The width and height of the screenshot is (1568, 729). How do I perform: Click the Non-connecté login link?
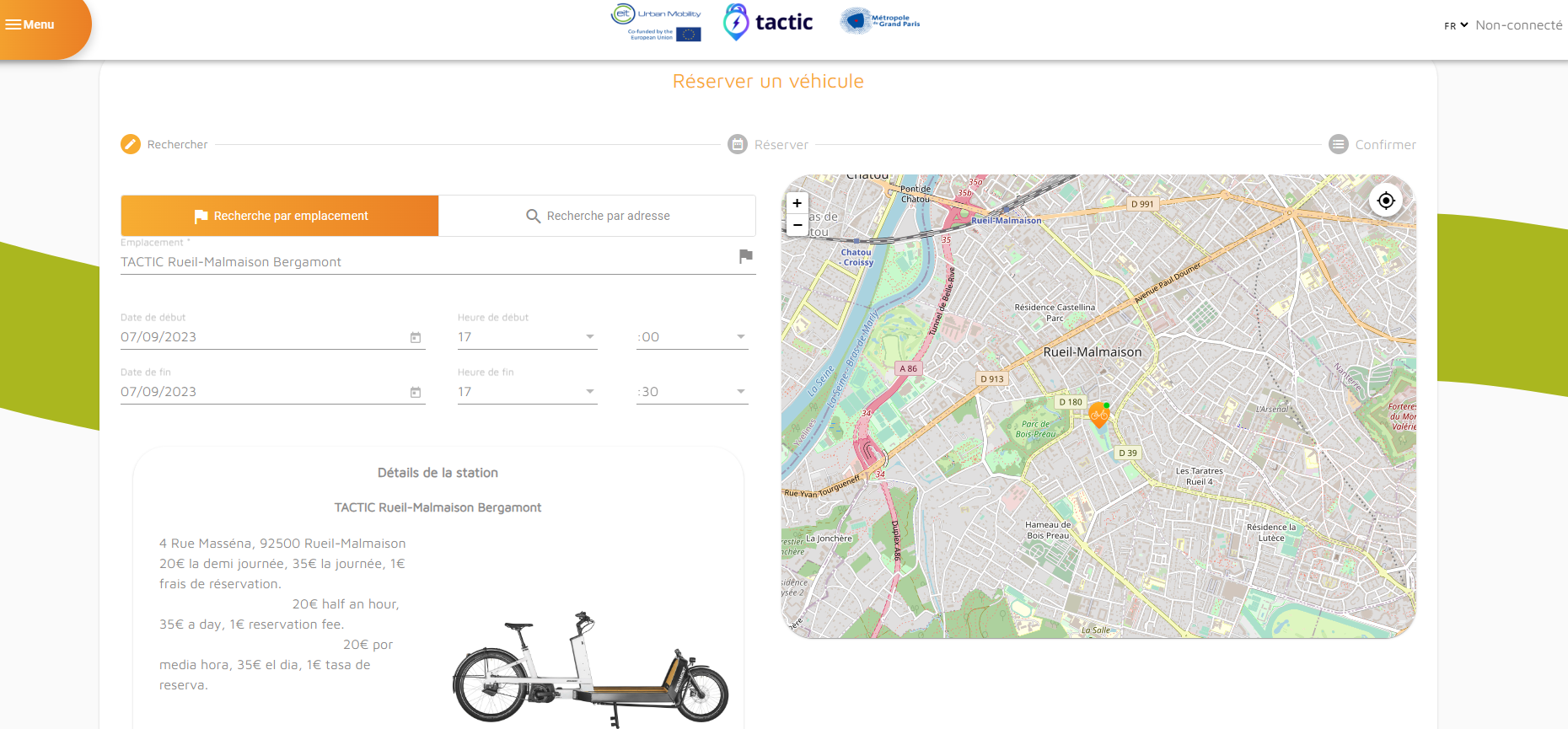[x=1518, y=25]
